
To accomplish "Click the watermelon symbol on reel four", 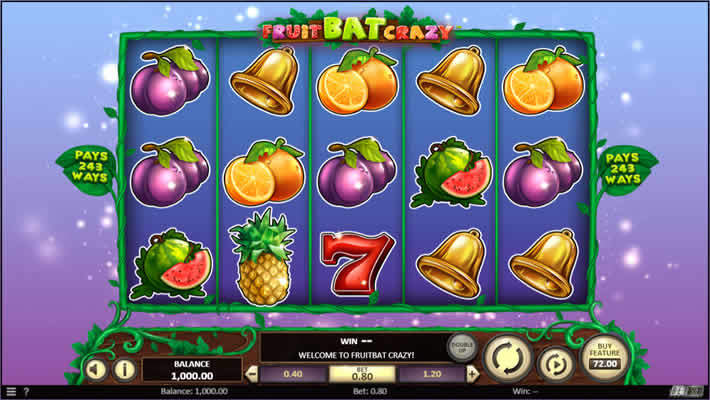I will pos(450,173).
